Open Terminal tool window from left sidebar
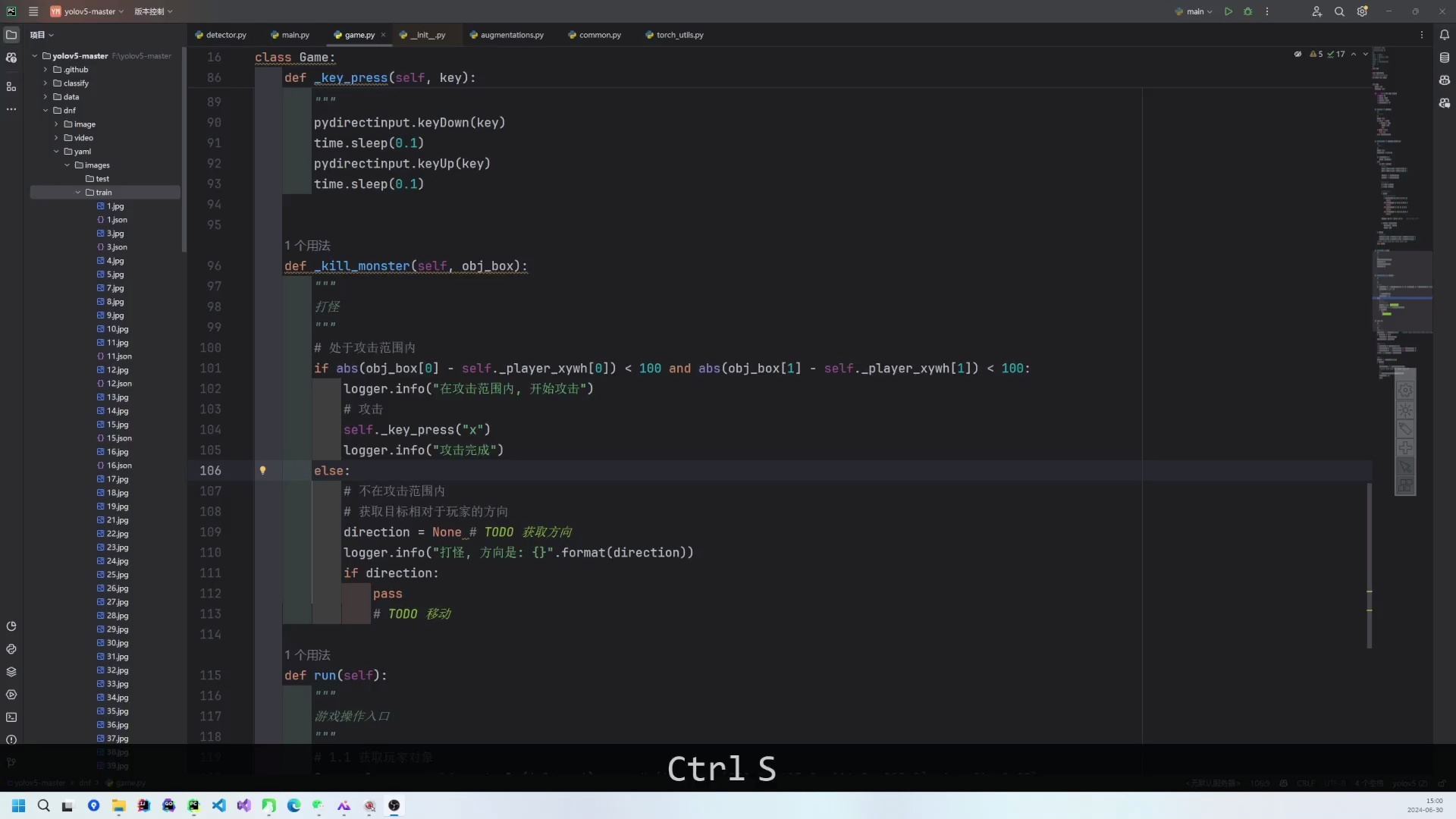The width and height of the screenshot is (1456, 819). tap(11, 717)
